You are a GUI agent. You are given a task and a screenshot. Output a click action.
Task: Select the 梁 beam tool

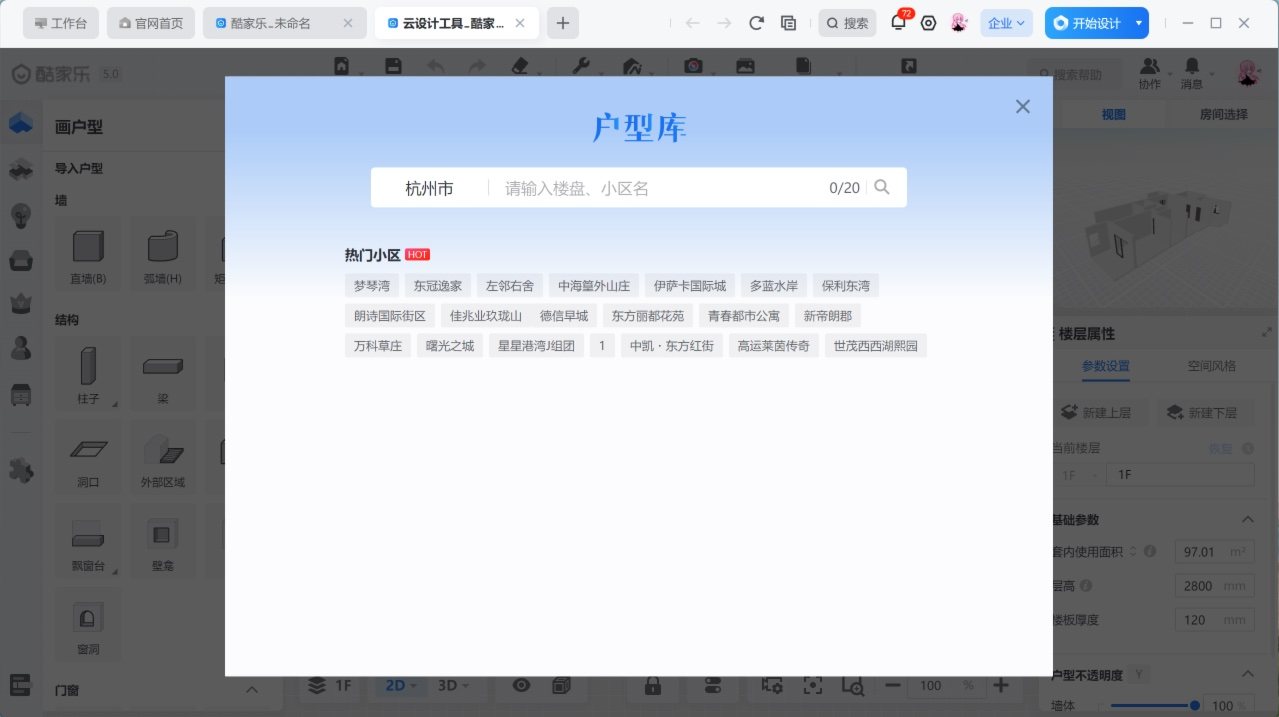tap(161, 375)
